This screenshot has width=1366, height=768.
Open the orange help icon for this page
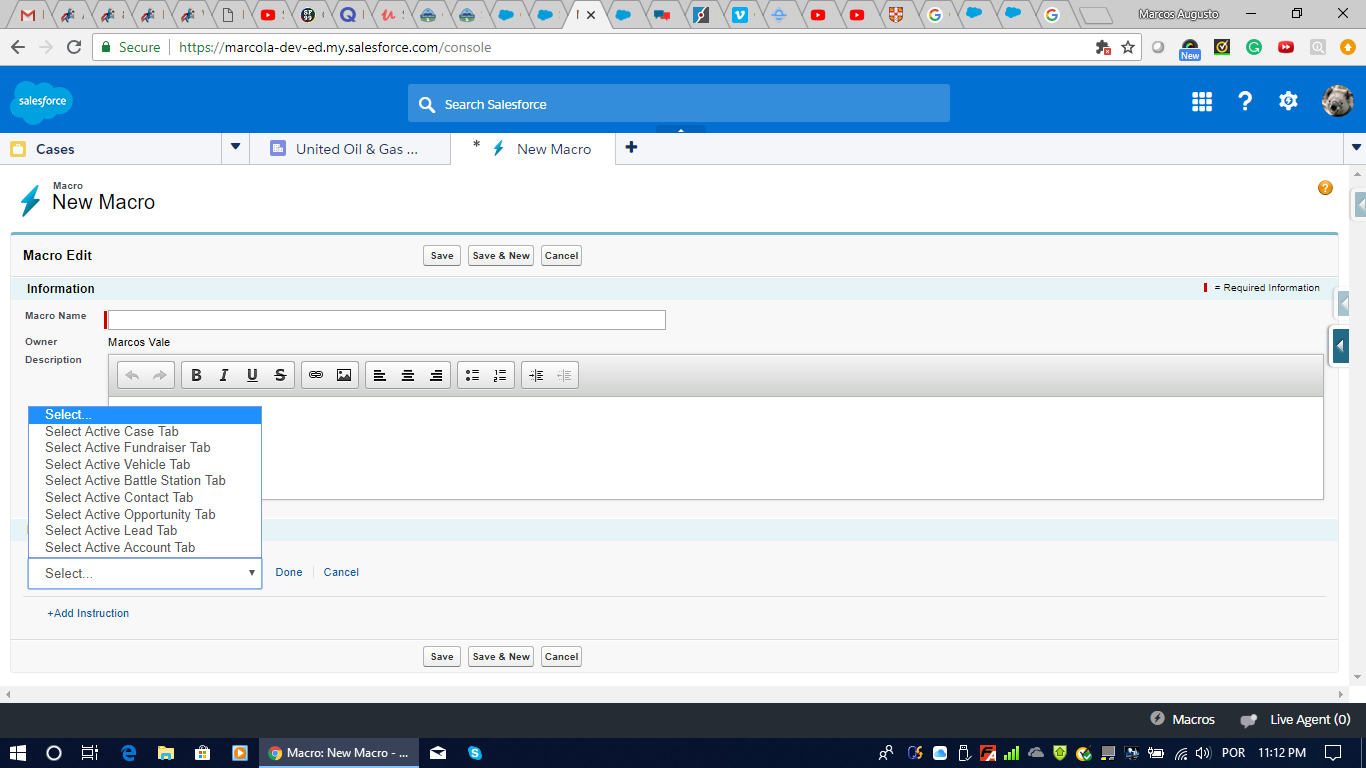click(1325, 188)
